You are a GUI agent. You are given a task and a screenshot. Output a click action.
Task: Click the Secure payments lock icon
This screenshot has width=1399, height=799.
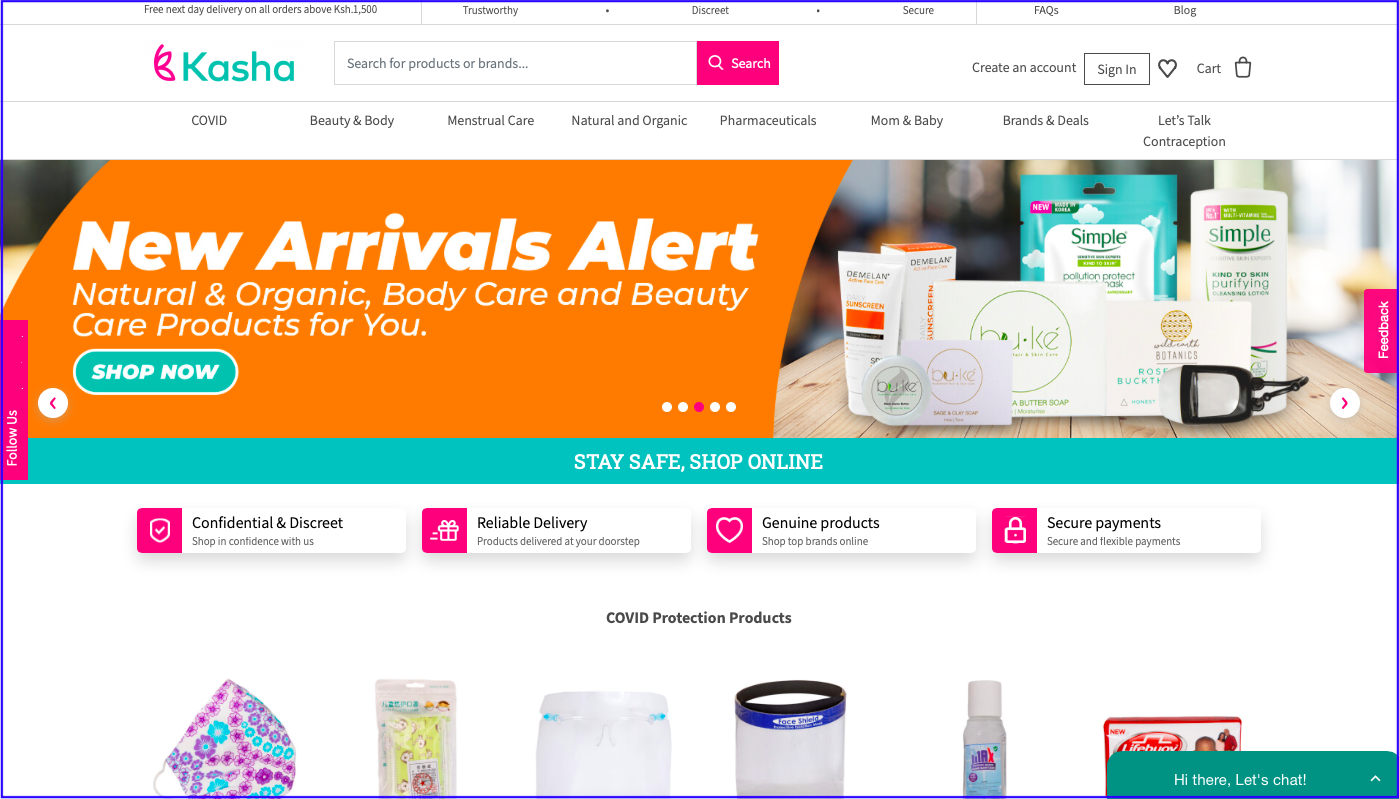click(1015, 530)
